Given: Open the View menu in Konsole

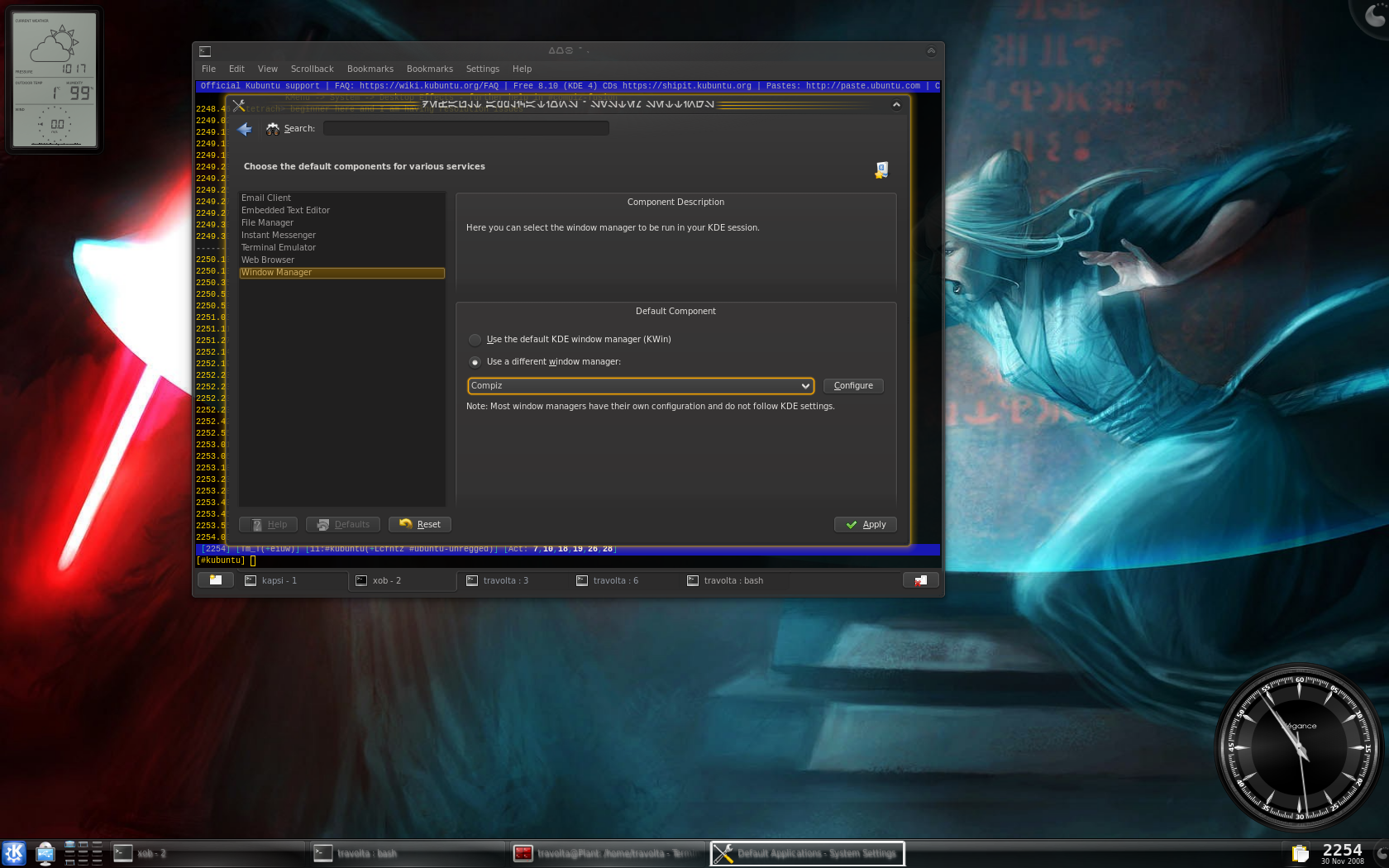Looking at the screenshot, I should pos(267,69).
